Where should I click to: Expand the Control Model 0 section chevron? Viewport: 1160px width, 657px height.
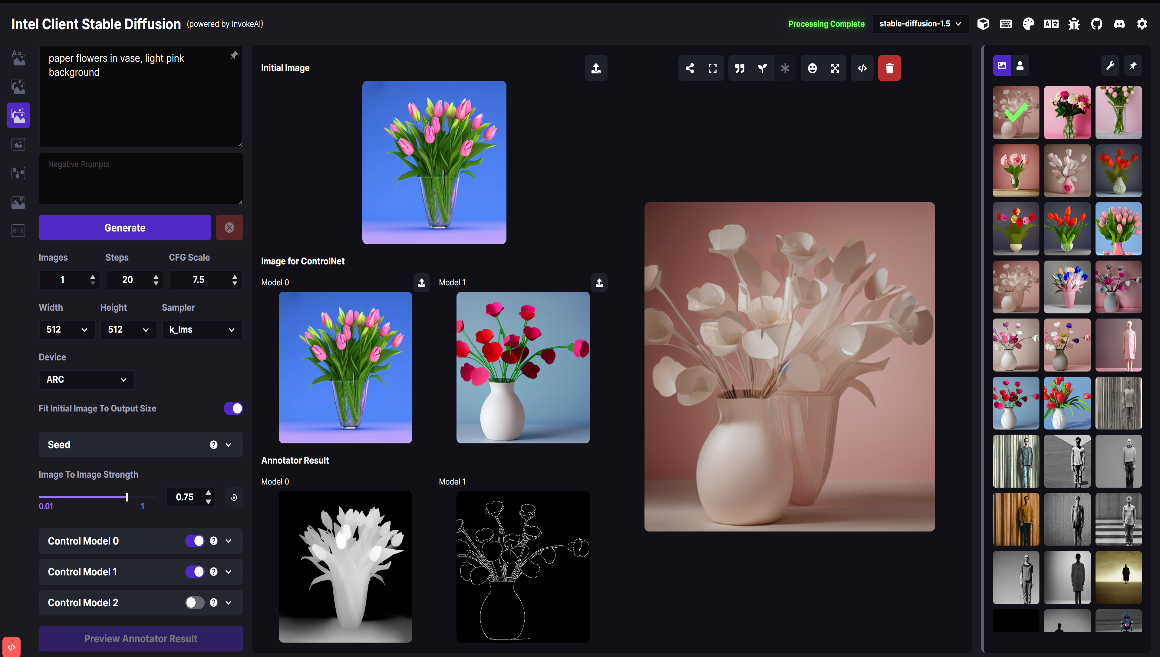coord(229,541)
